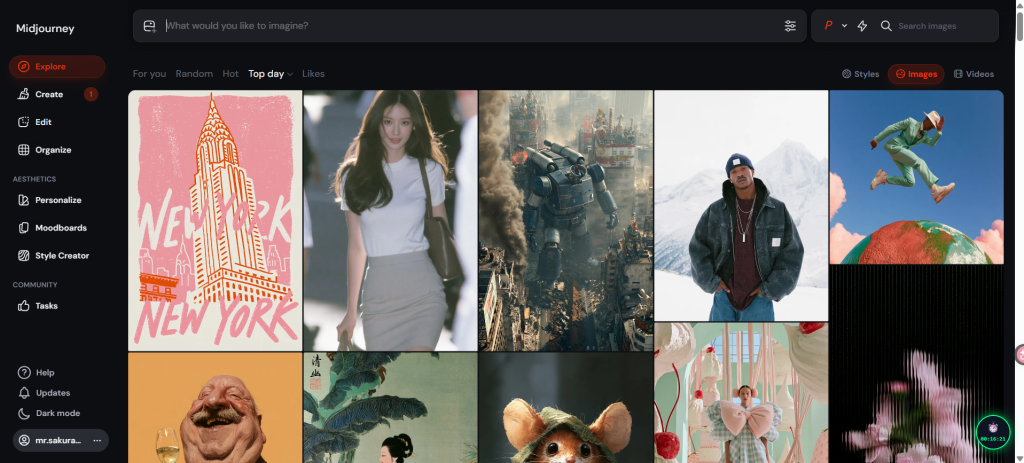Click the Explore compass icon
1024x463 pixels.
pyautogui.click(x=24, y=67)
